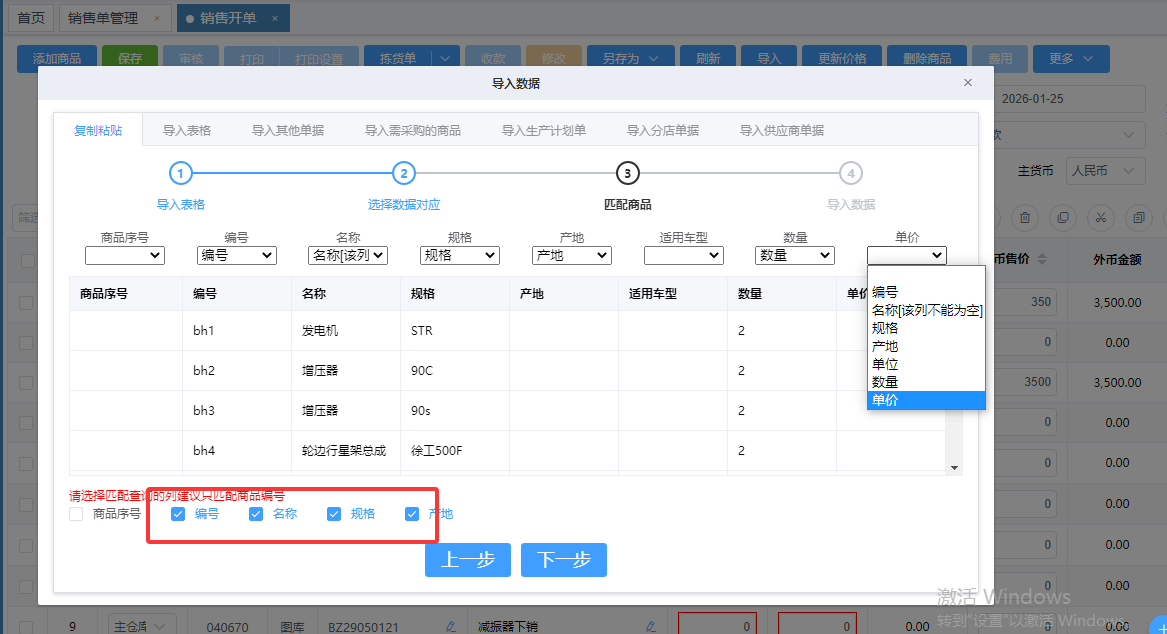
Task: Click the 下一步 button
Action: 563,560
